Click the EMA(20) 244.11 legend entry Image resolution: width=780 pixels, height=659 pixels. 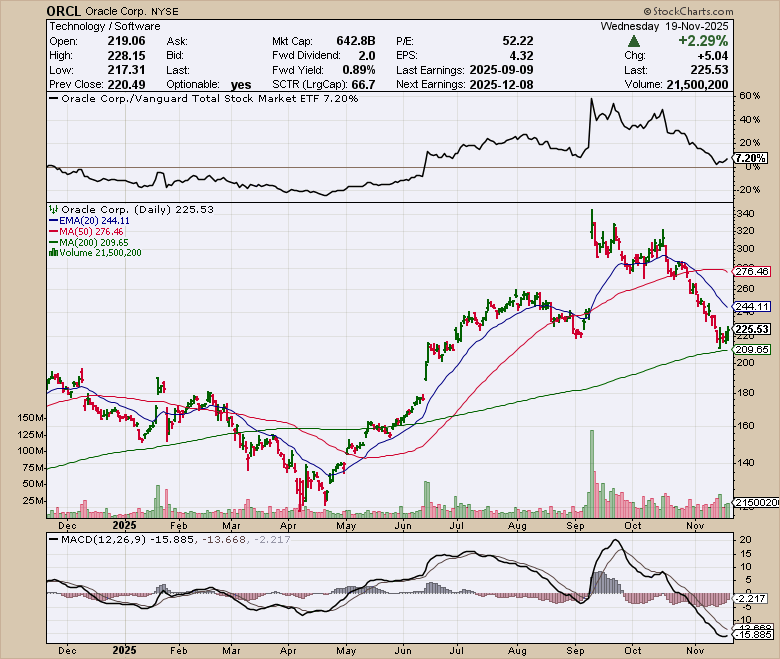coord(90,220)
